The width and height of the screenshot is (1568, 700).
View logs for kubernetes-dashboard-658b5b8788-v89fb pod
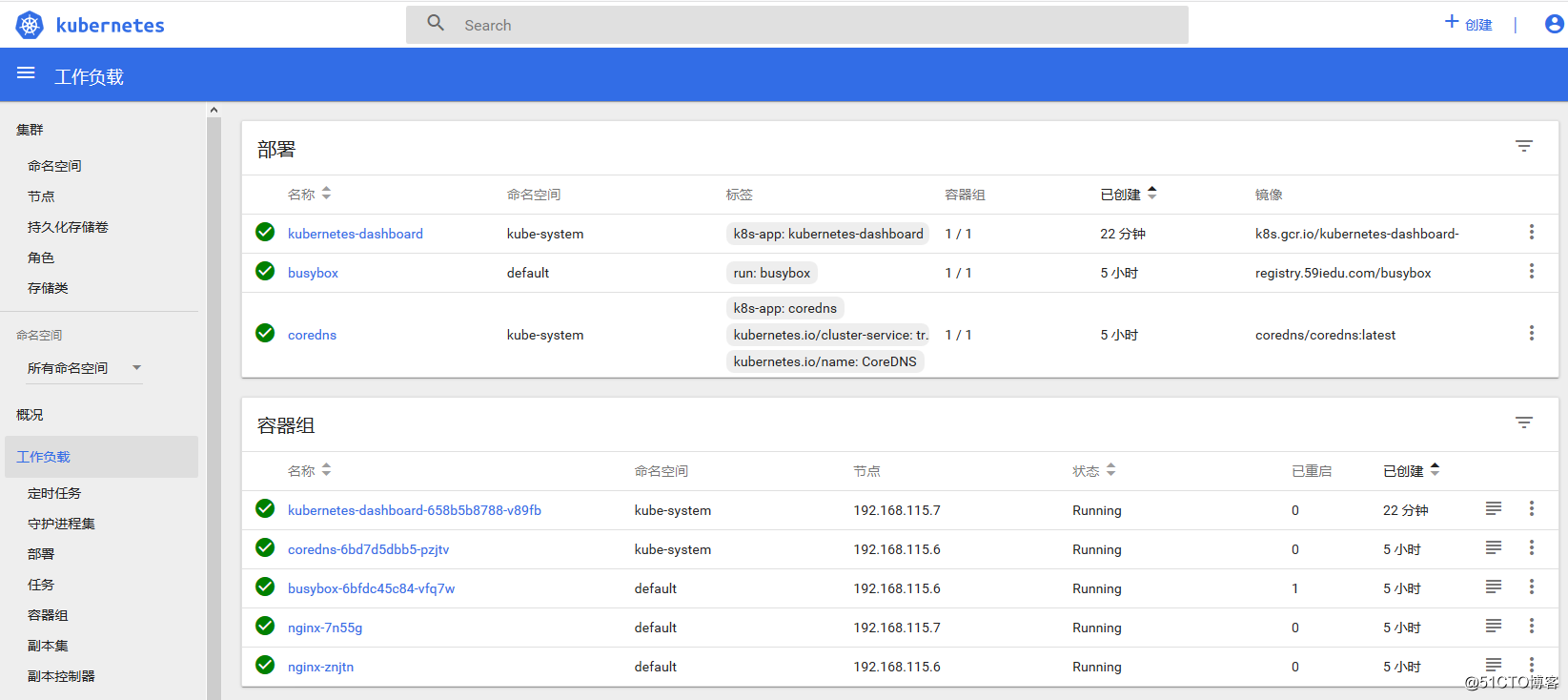tap(1494, 508)
